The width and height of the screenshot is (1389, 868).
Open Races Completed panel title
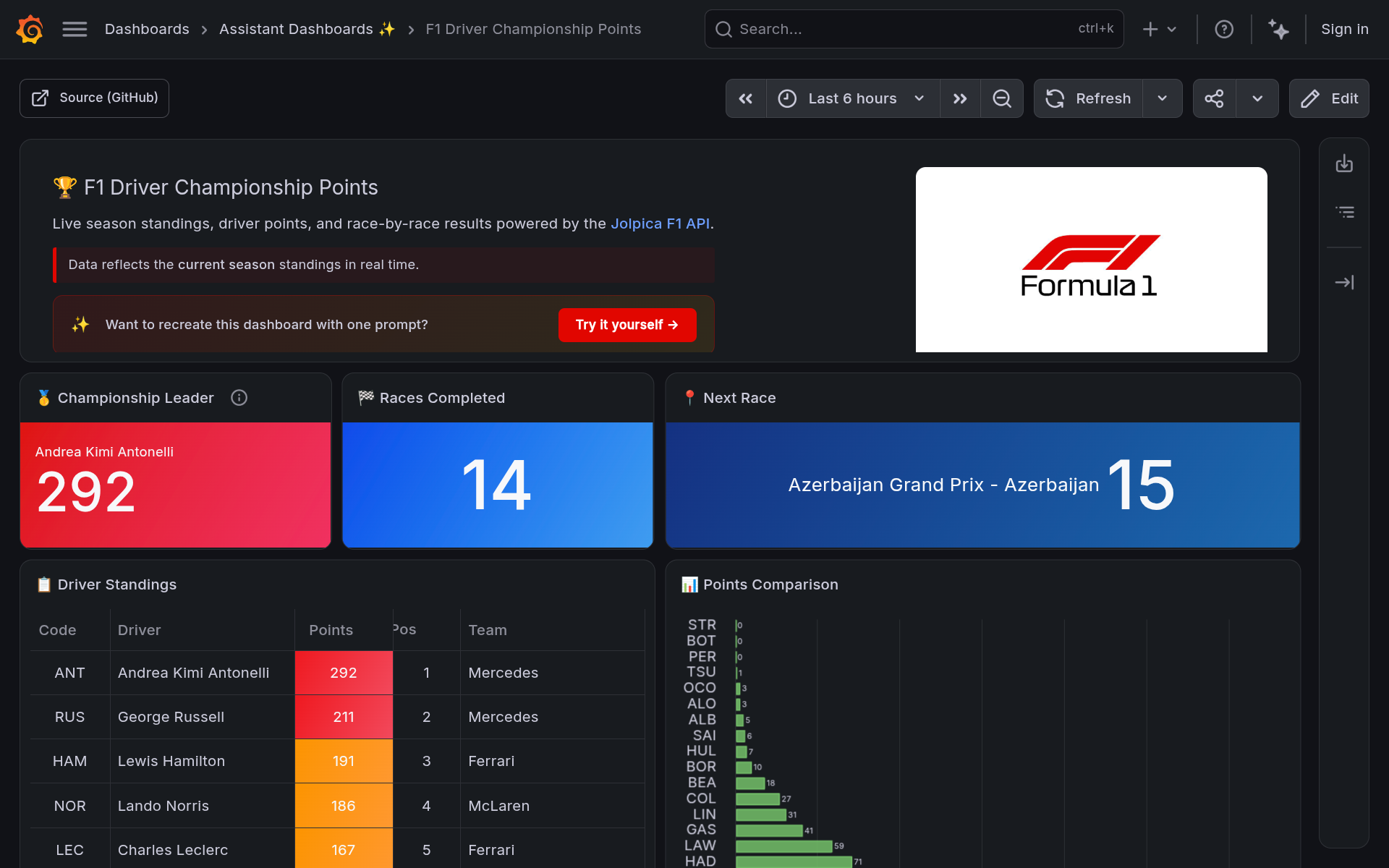[442, 398]
